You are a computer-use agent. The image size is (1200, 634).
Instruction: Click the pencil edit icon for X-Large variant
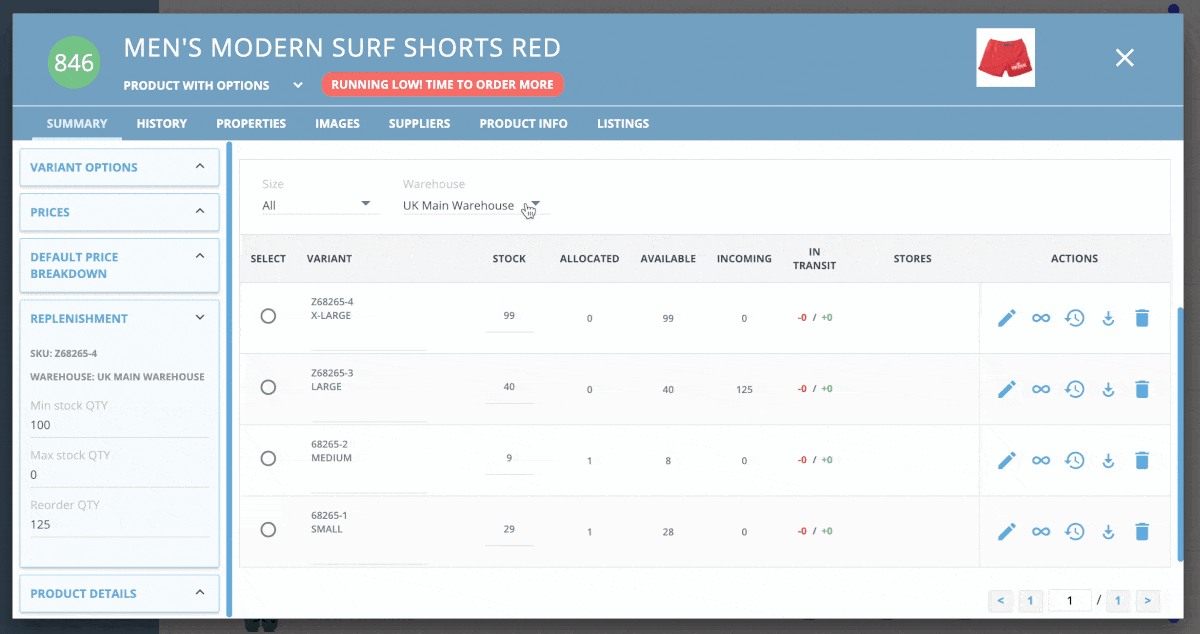click(x=1007, y=318)
